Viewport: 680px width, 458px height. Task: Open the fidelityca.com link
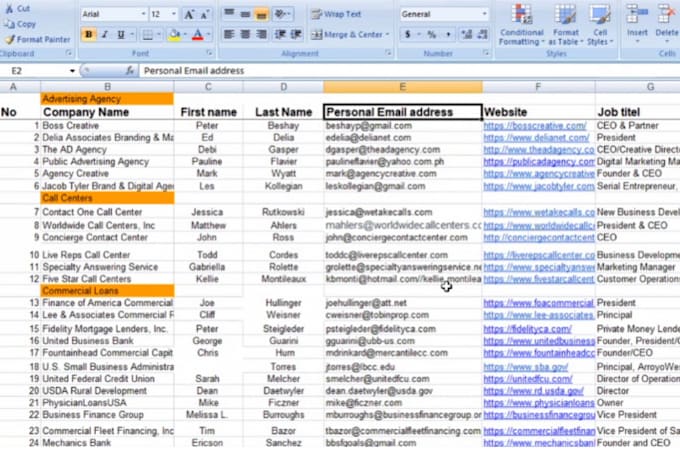tap(527, 329)
